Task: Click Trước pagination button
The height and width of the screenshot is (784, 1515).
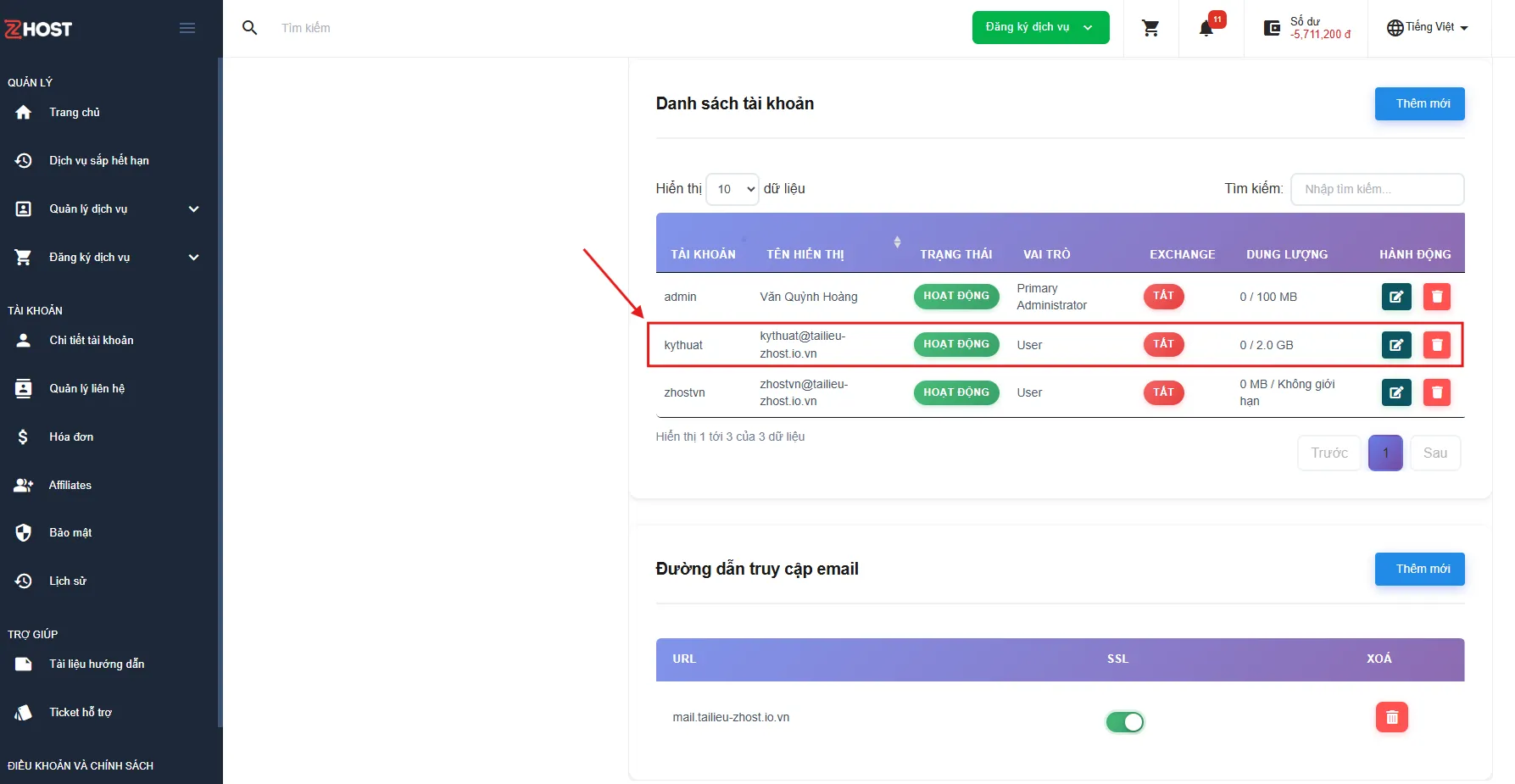Action: point(1329,453)
